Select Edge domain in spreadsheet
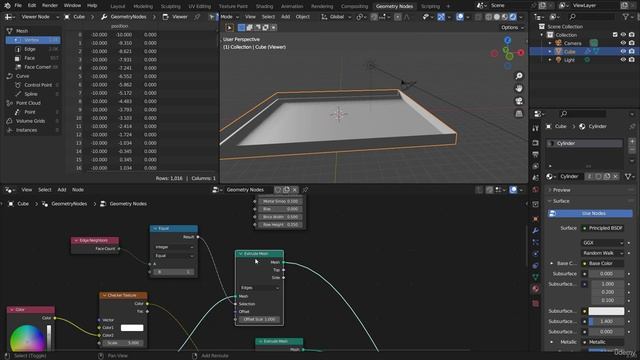This screenshot has width=640, height=360. 33,49
